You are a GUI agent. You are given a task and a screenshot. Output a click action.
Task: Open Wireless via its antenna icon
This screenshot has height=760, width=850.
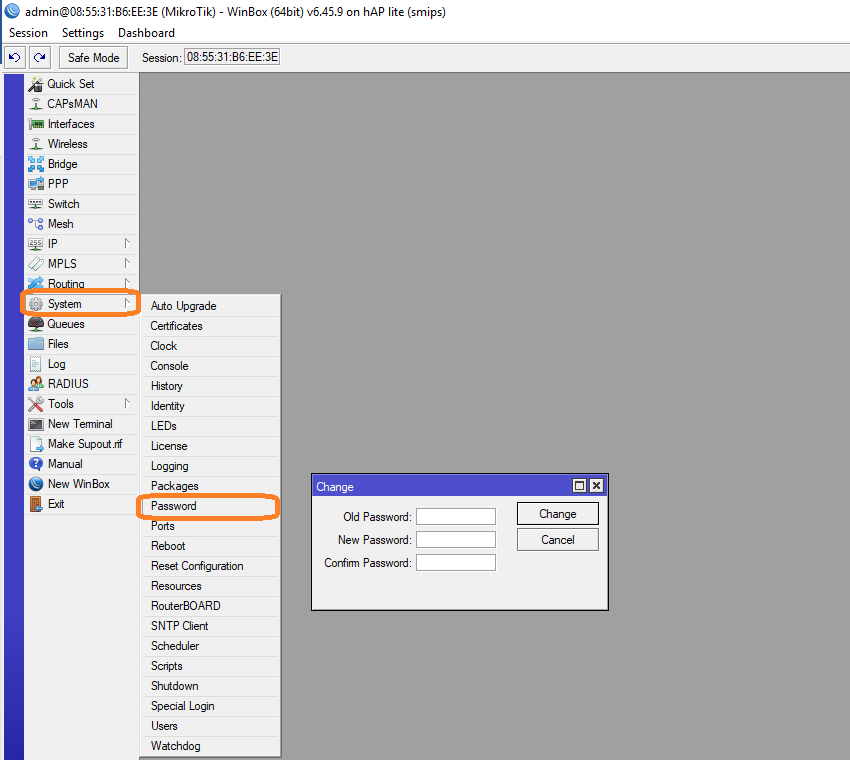point(36,144)
